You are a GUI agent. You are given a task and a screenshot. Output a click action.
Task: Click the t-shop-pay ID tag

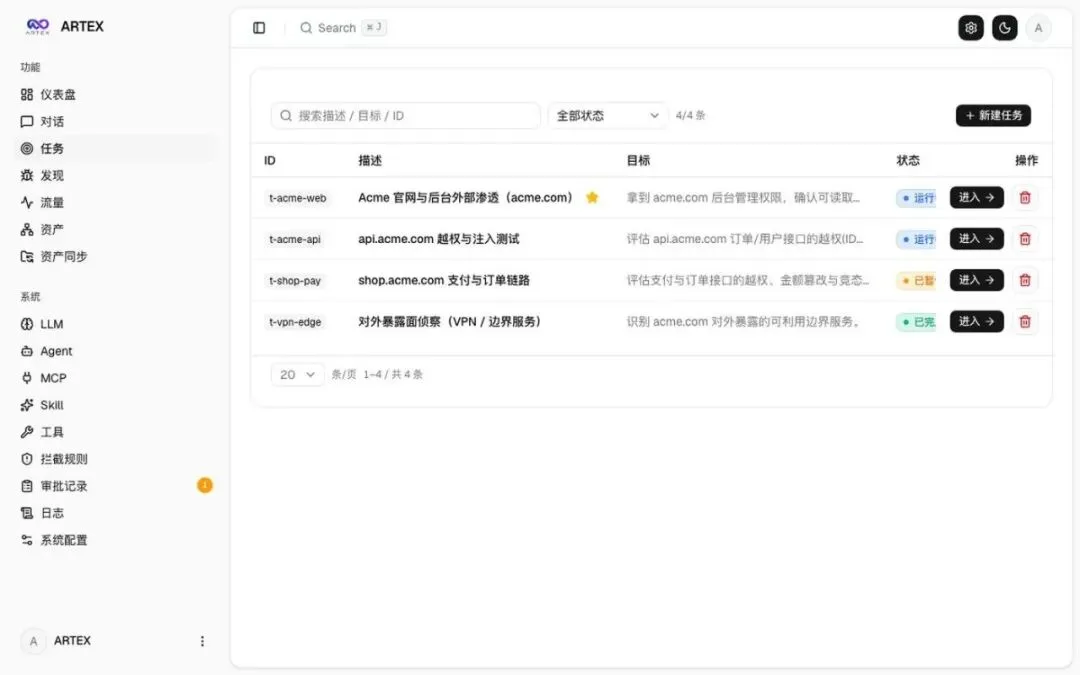295,281
